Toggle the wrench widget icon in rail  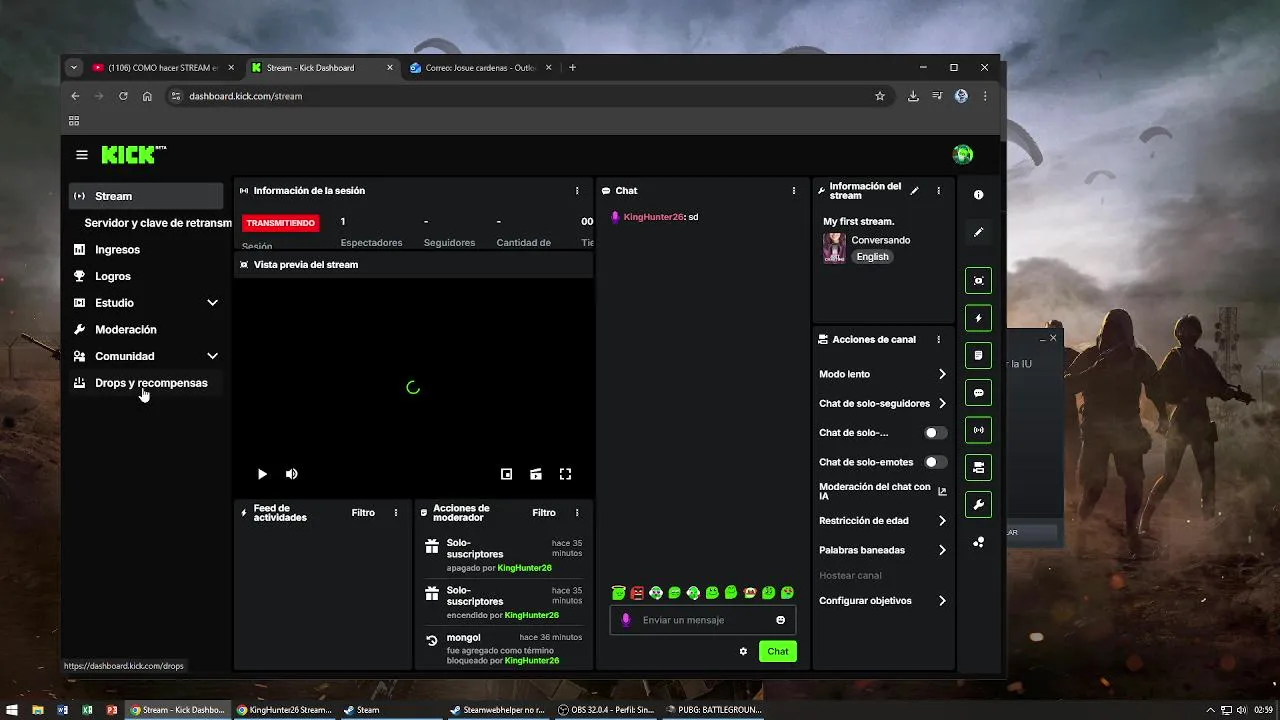coord(979,504)
